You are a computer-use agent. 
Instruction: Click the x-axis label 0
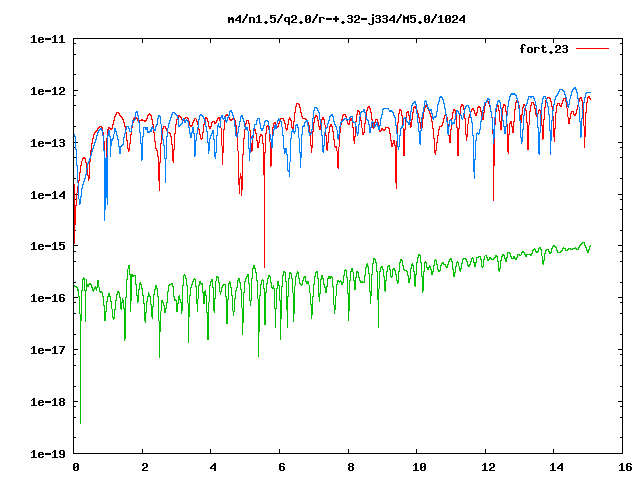pos(76,467)
